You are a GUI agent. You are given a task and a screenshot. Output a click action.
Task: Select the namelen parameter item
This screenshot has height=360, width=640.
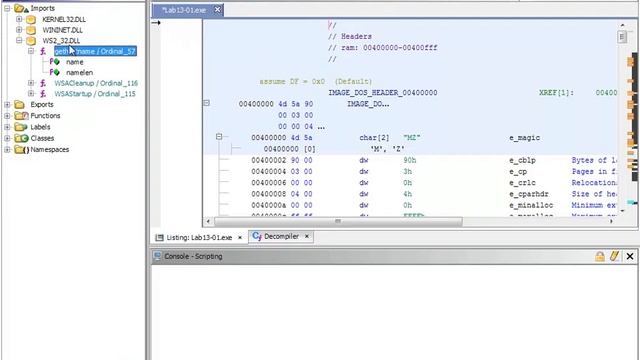80,73
